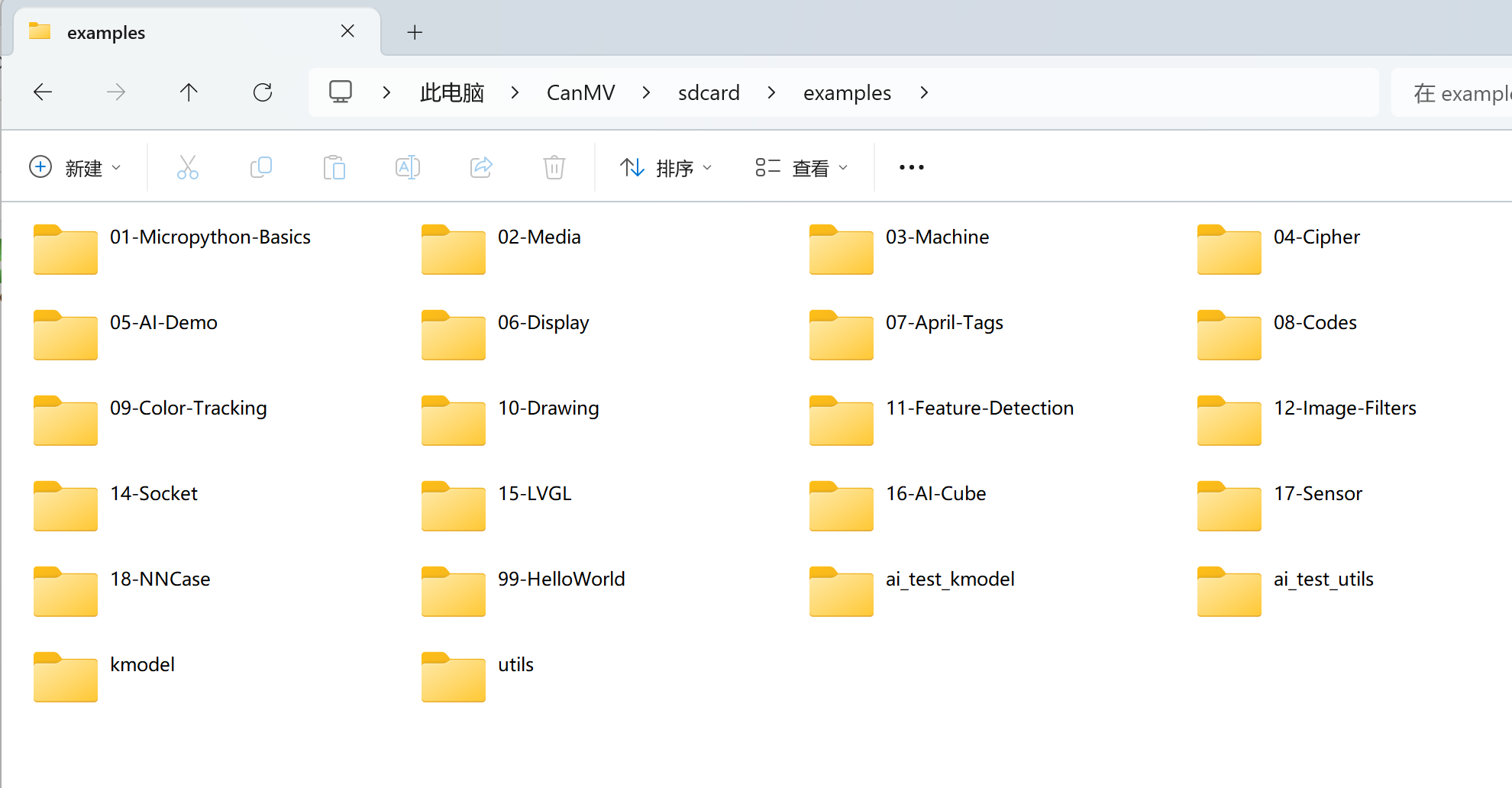1512x788 pixels.
Task: Add a new tab with plus button
Action: [415, 32]
